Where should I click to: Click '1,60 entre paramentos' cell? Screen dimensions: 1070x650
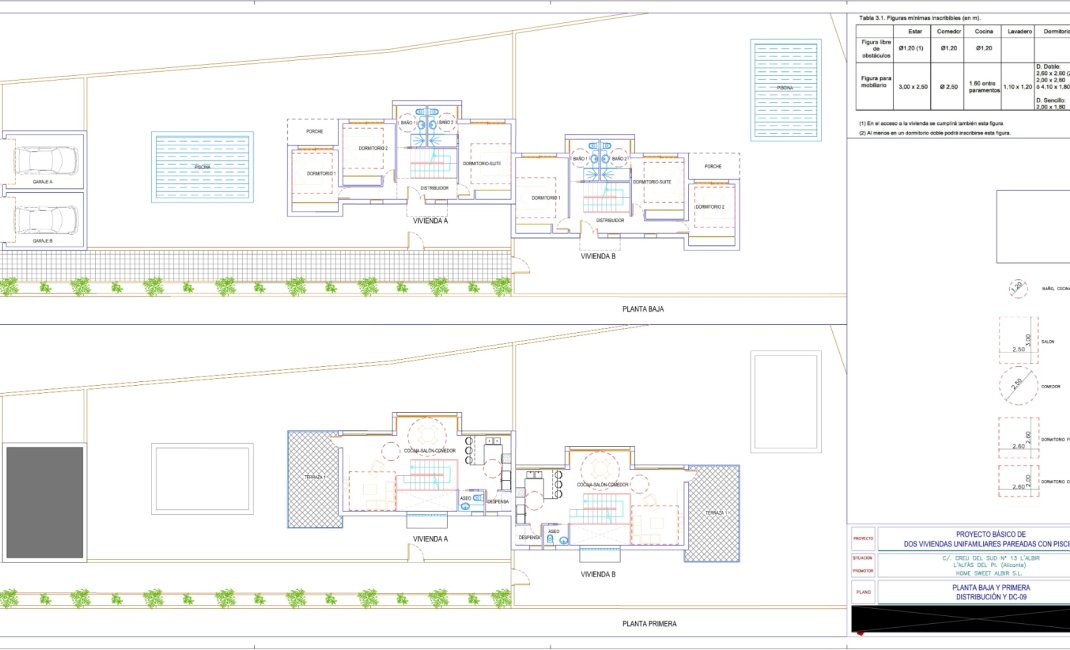click(x=983, y=87)
